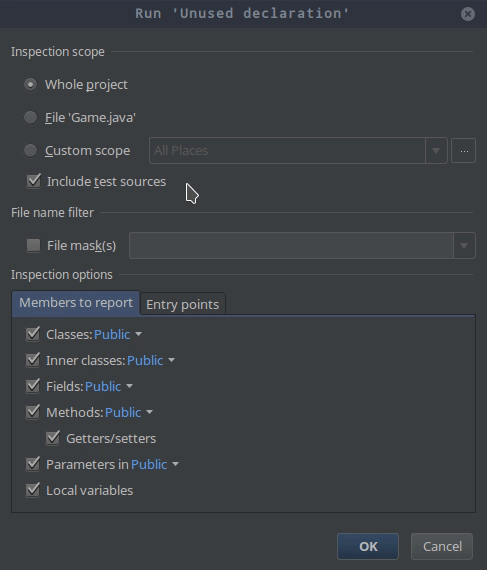This screenshot has width=487, height=570.
Task: Choose the Custom scope radio button
Action: click(x=31, y=150)
